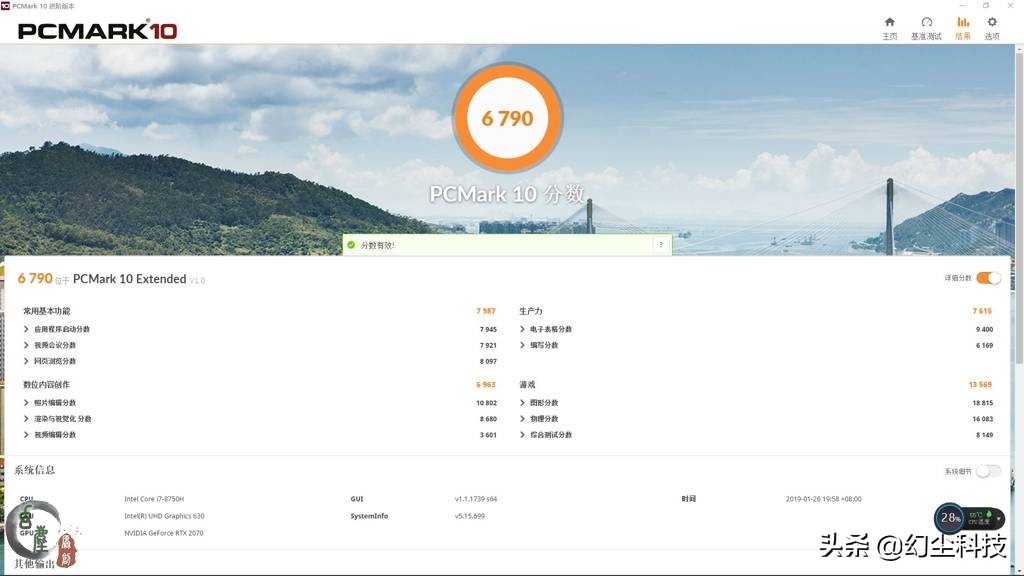Click the Intel(R) UHD Graphics 630 value
Image resolution: width=1024 pixels, height=576 pixels.
[x=165, y=516]
